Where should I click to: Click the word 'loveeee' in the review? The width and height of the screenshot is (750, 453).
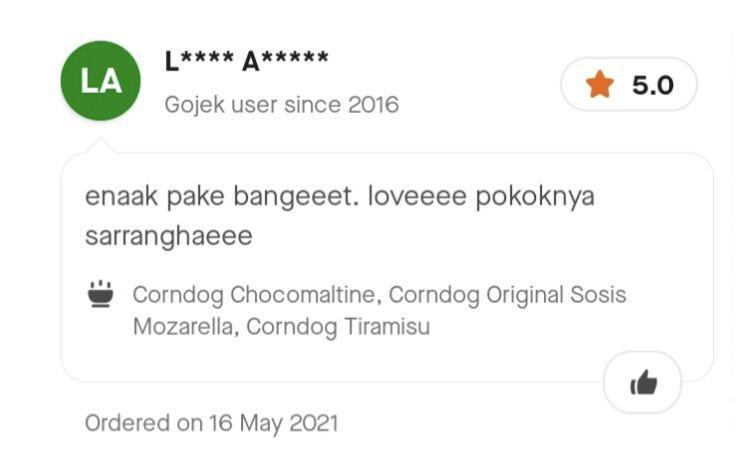pos(417,196)
